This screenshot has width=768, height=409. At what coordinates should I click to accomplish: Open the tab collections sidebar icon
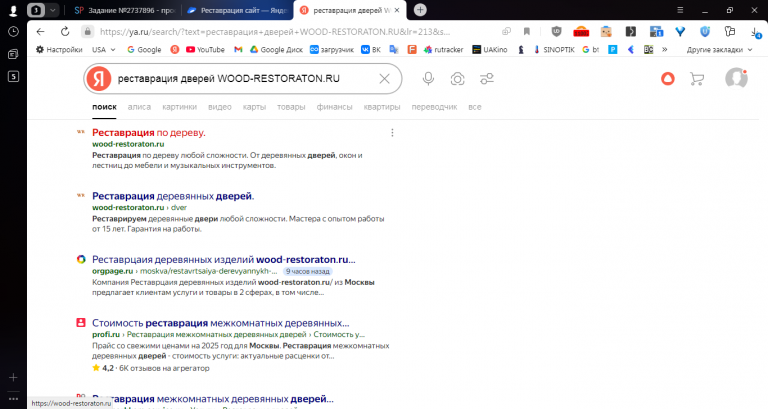pyautogui.click(x=13, y=54)
